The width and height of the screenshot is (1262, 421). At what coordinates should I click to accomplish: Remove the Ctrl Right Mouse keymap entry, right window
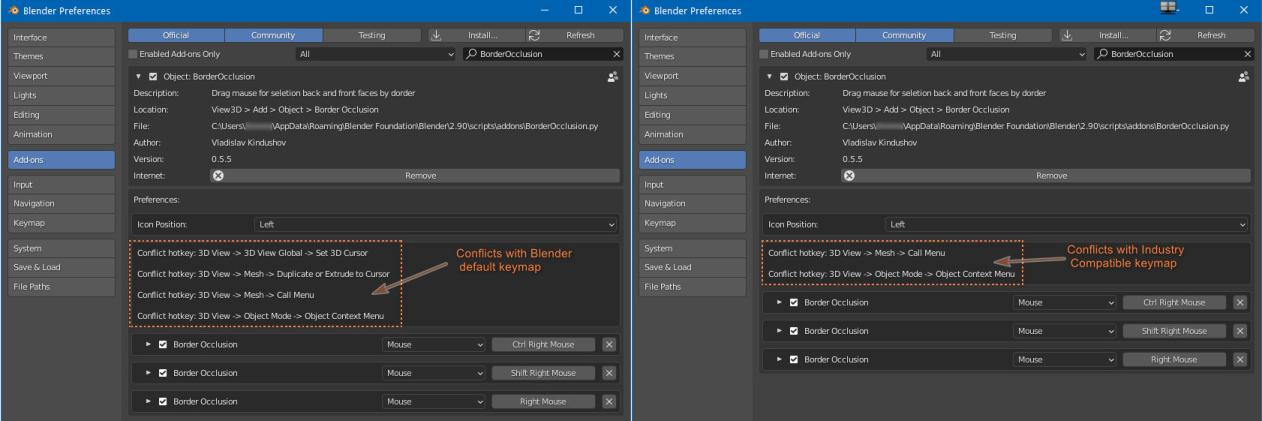tap(1240, 302)
